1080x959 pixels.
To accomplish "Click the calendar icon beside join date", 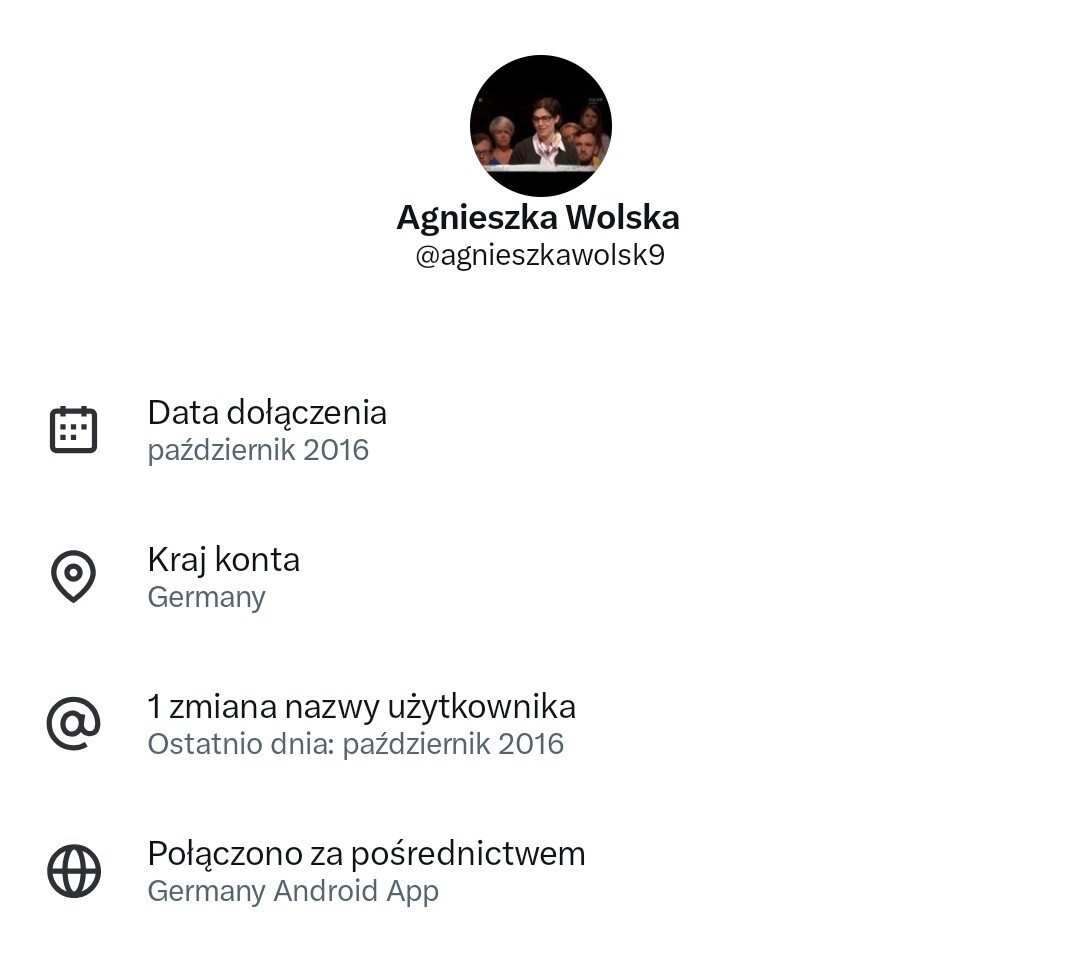I will [73, 430].
